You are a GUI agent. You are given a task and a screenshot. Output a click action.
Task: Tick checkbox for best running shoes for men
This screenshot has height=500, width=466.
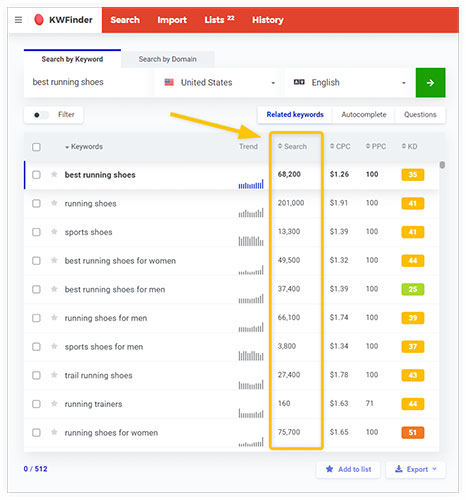[36, 289]
